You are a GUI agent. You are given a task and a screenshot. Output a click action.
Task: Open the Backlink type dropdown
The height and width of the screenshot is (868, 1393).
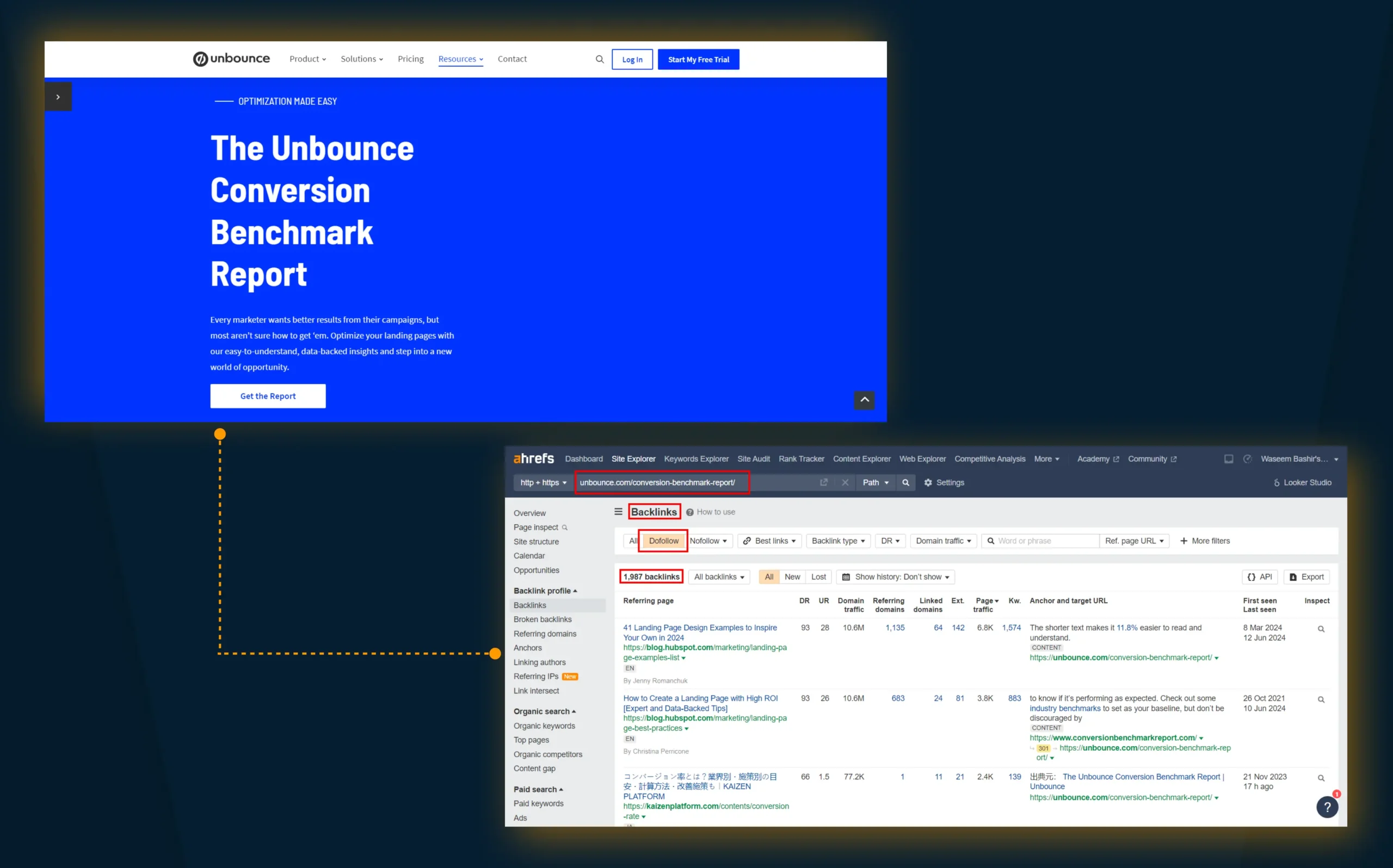[x=838, y=540]
